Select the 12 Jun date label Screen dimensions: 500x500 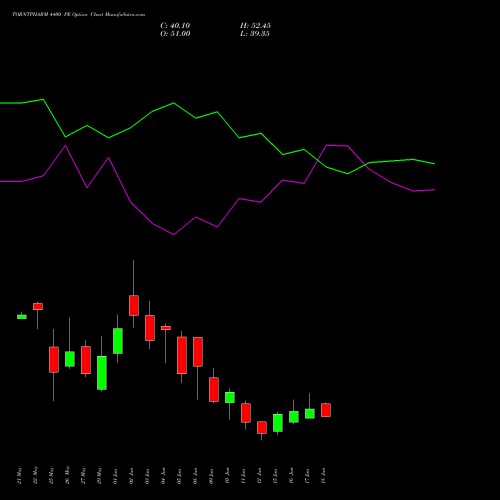click(259, 476)
